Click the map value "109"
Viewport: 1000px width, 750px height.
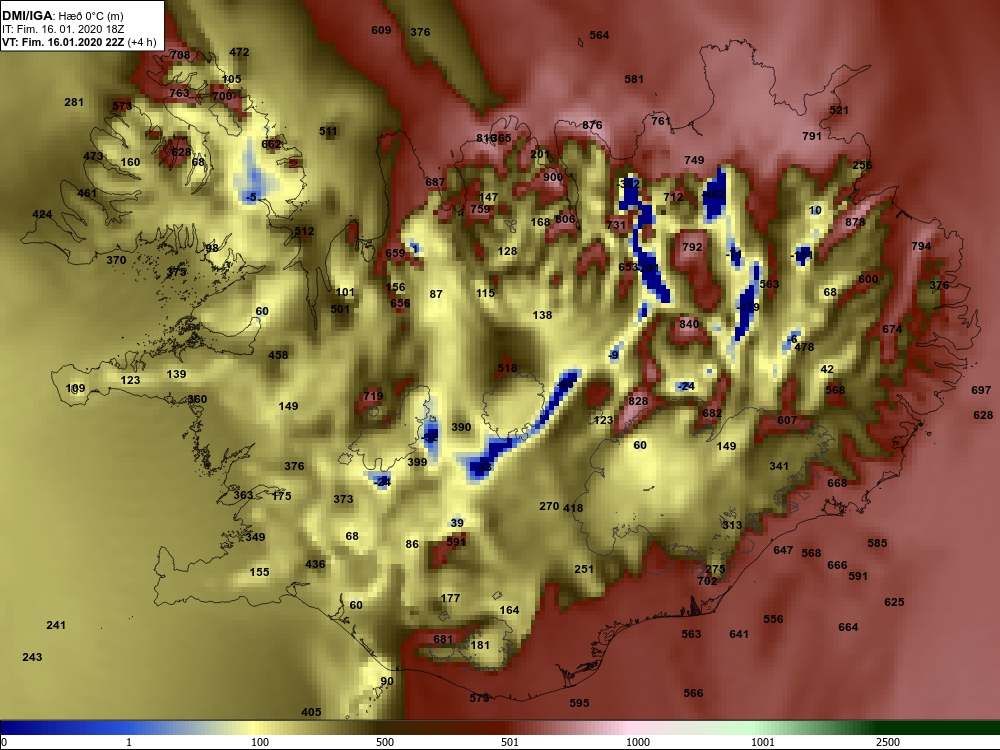coord(75,388)
